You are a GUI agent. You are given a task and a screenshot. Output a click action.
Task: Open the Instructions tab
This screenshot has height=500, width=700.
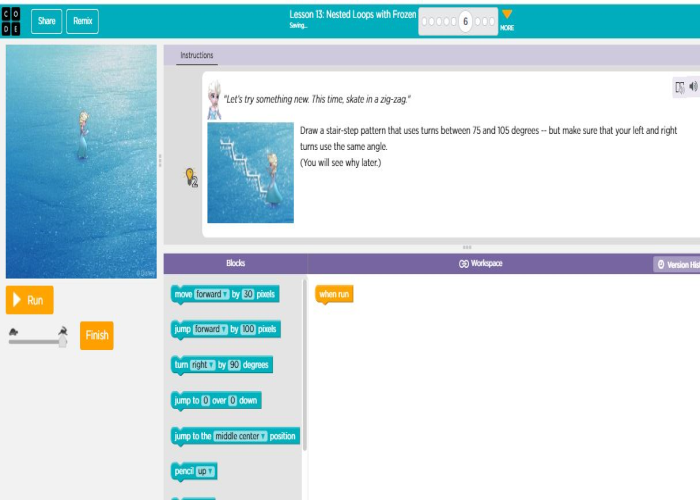pyautogui.click(x=196, y=56)
